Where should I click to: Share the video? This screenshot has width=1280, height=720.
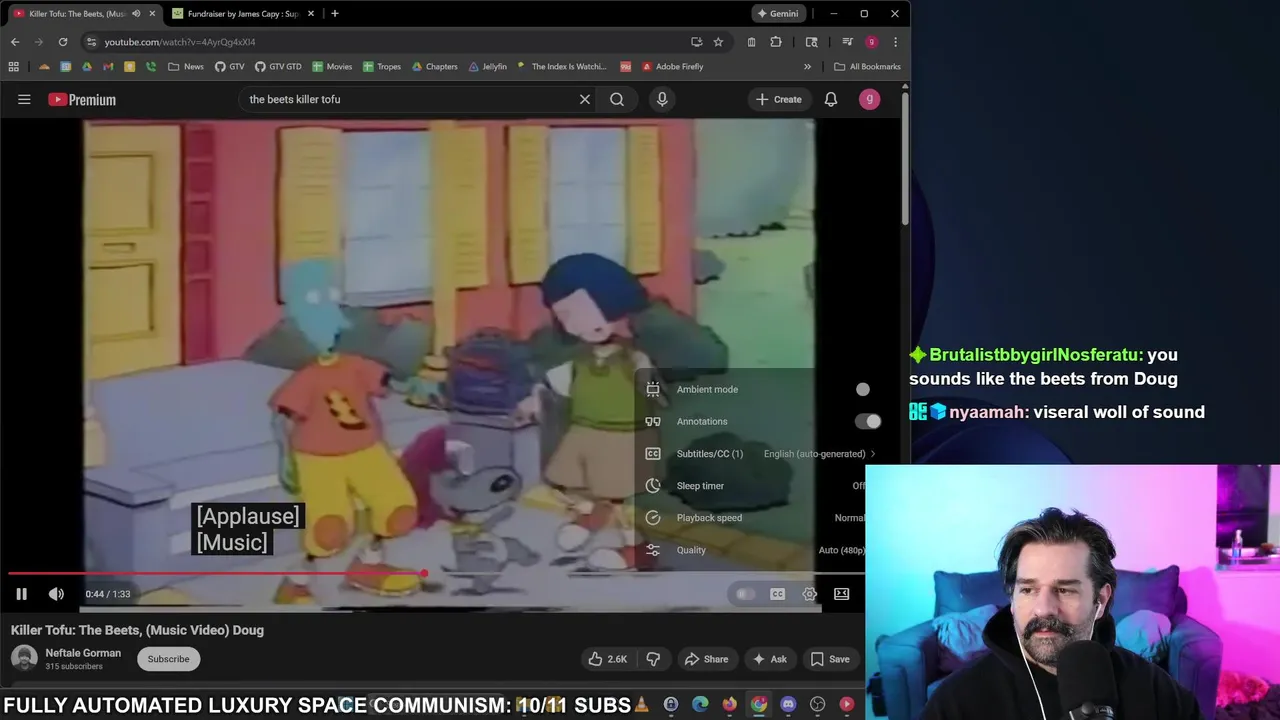(706, 659)
